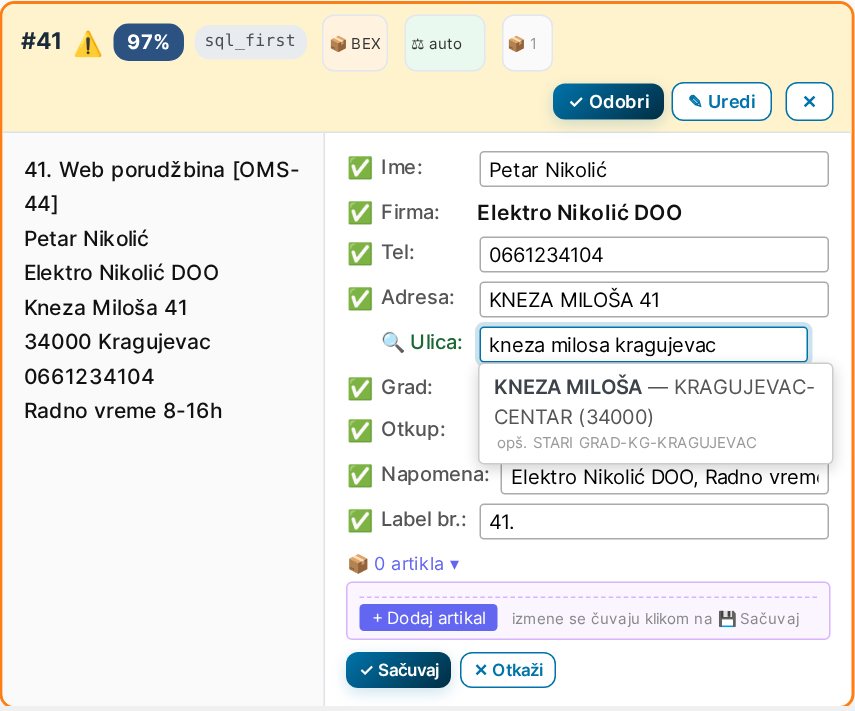Click the warning triangle icon next to #41
855x711 pixels.
point(88,44)
